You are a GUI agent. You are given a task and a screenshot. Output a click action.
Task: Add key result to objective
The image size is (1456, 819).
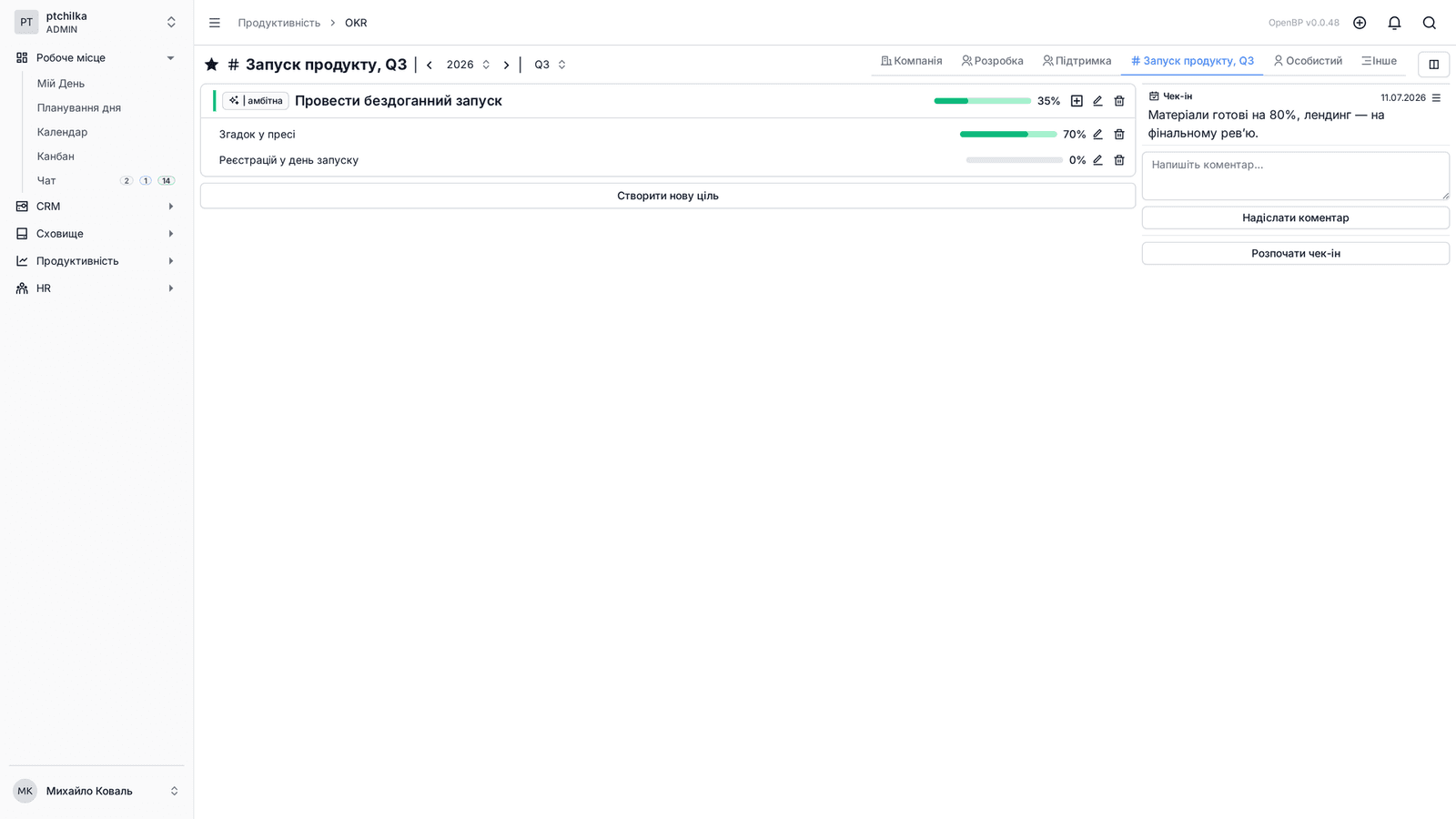[x=1077, y=101]
